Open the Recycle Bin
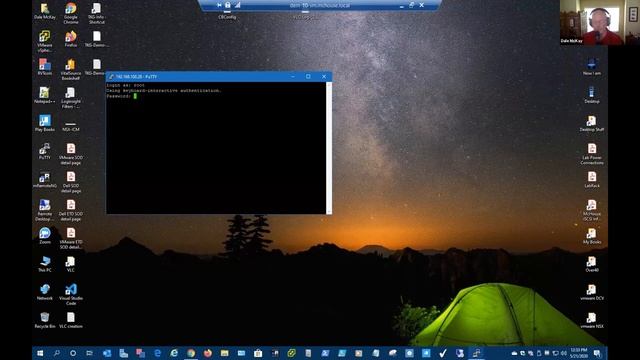 coord(45,320)
